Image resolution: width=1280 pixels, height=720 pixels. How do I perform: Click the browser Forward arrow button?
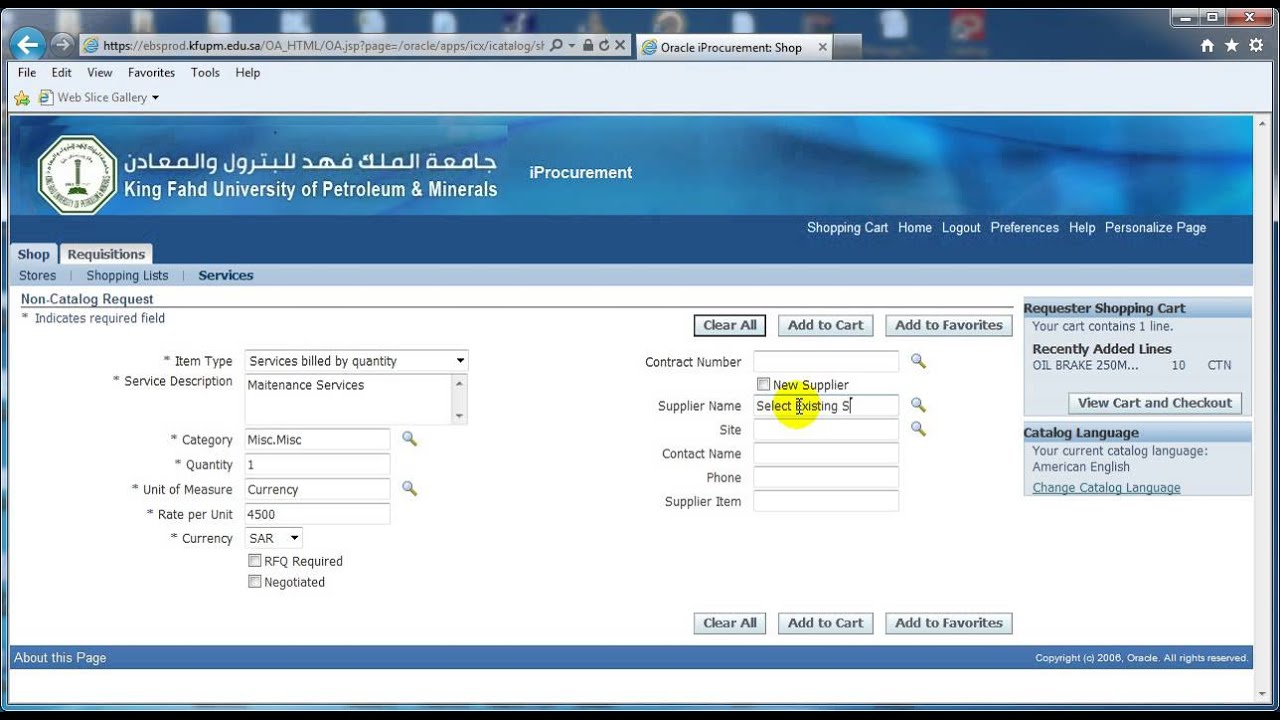(x=62, y=45)
